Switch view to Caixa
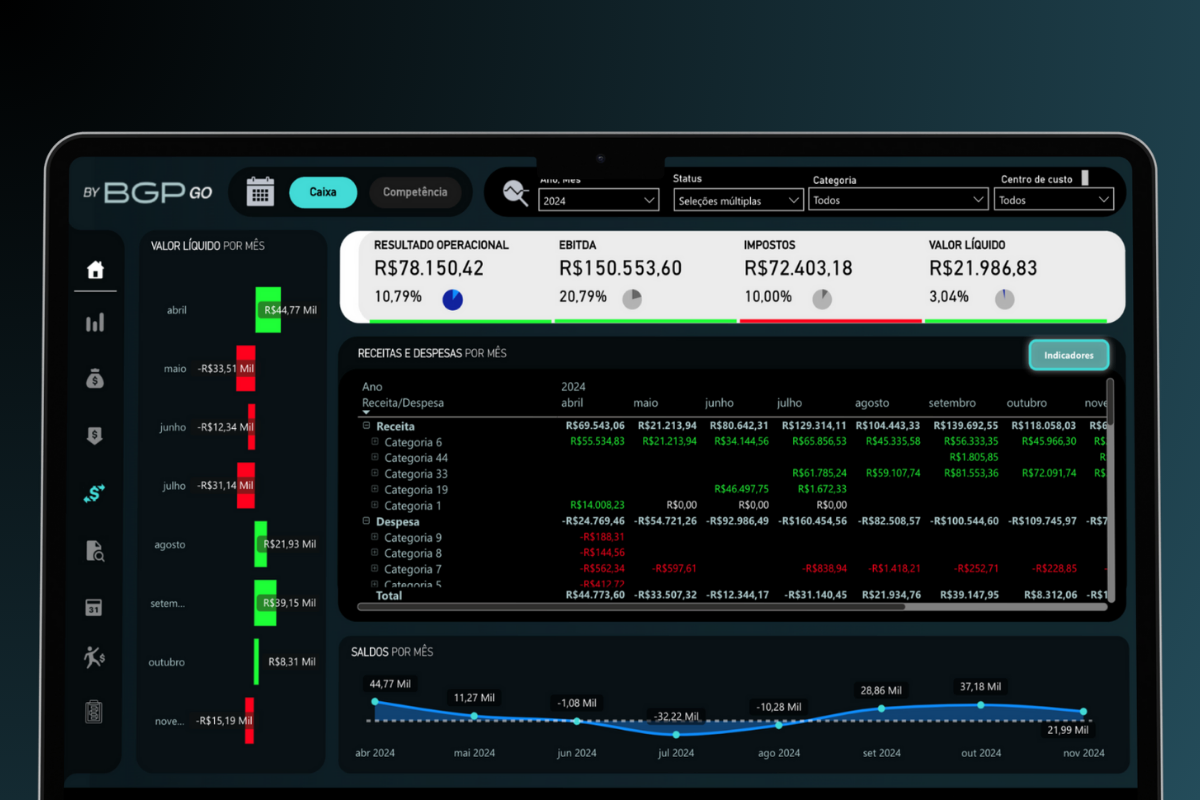The height and width of the screenshot is (800, 1200). [323, 192]
